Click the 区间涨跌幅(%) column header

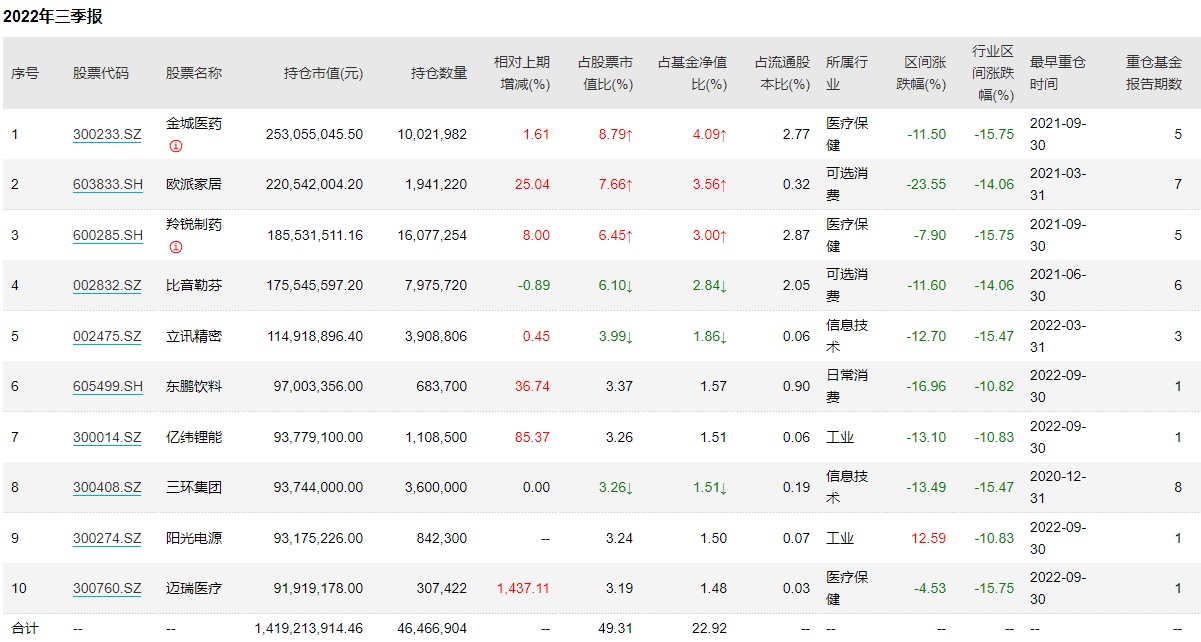[920, 73]
